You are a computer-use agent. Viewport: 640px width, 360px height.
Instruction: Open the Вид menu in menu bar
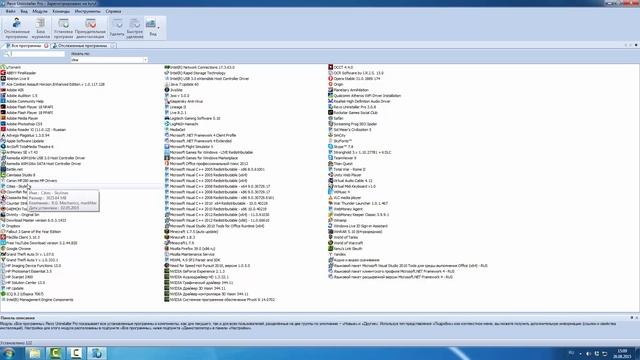pos(24,11)
